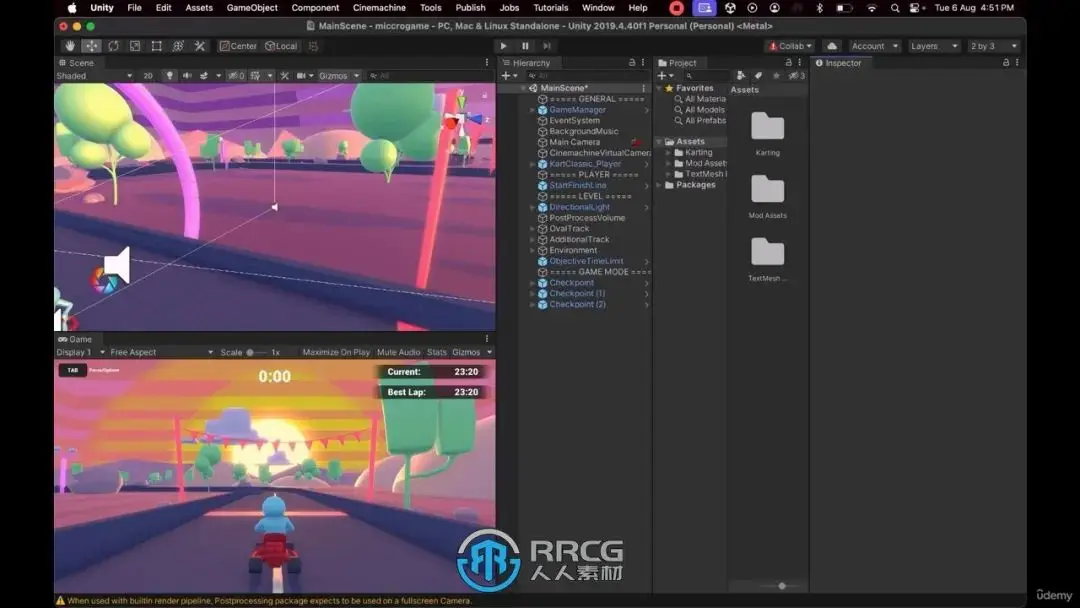Select the Move tool
Viewport: 1080px width, 608px height.
coord(91,46)
